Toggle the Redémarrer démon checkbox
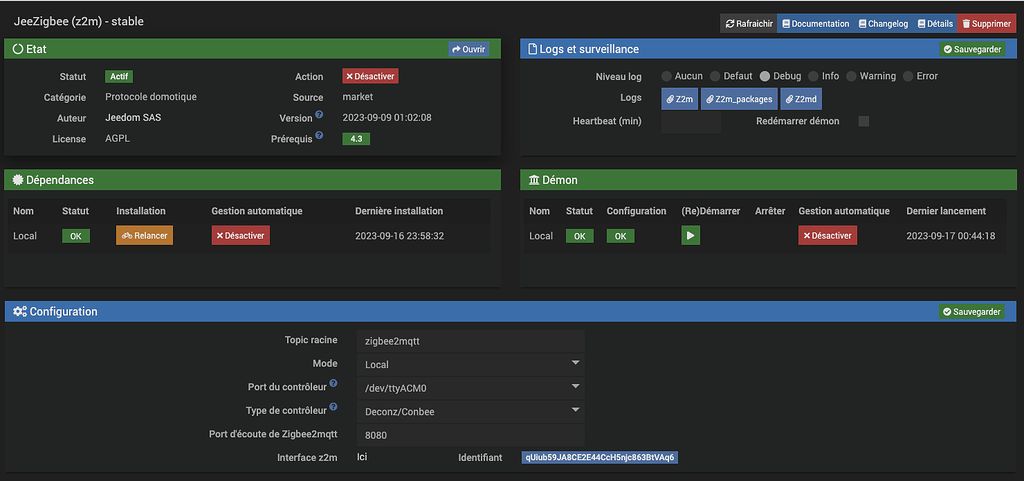 click(864, 121)
